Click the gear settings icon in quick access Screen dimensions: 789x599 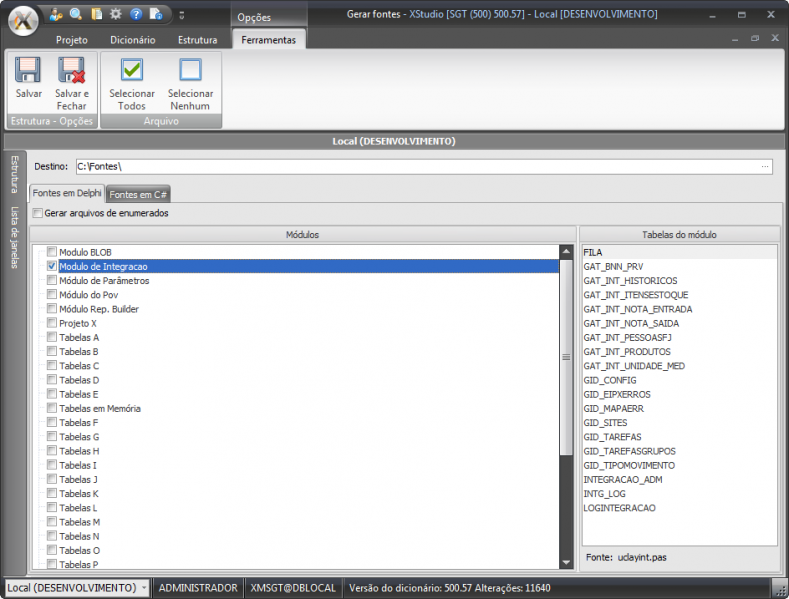[116, 14]
